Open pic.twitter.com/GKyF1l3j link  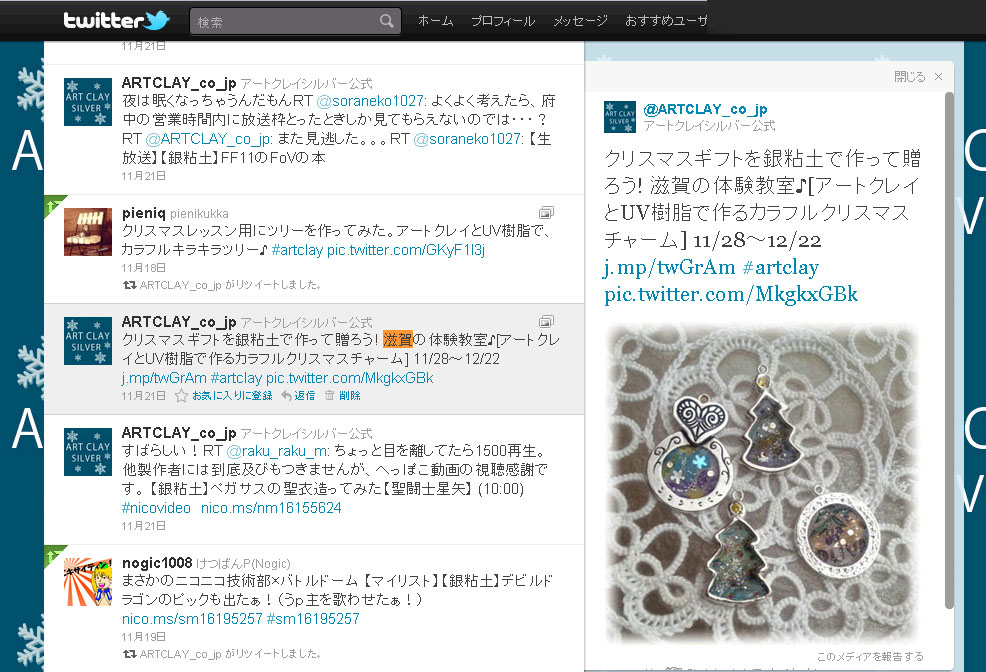(x=406, y=250)
